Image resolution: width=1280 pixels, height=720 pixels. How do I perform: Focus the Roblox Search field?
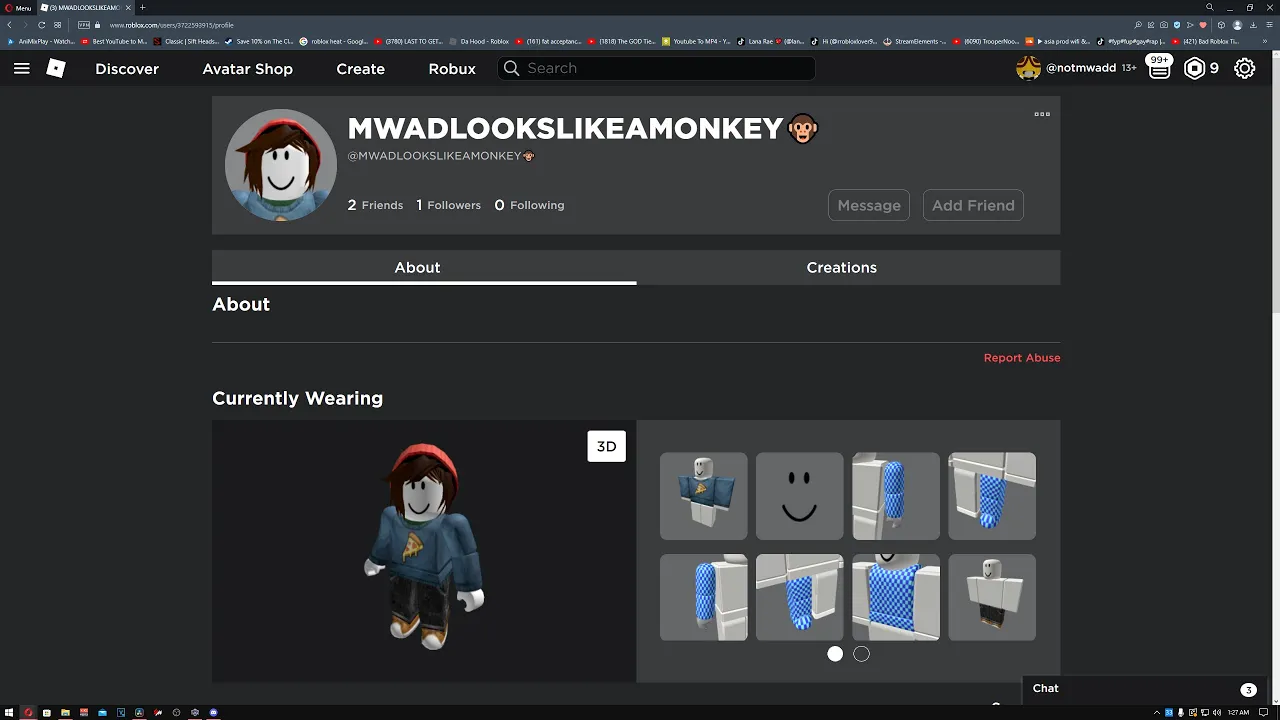click(656, 68)
